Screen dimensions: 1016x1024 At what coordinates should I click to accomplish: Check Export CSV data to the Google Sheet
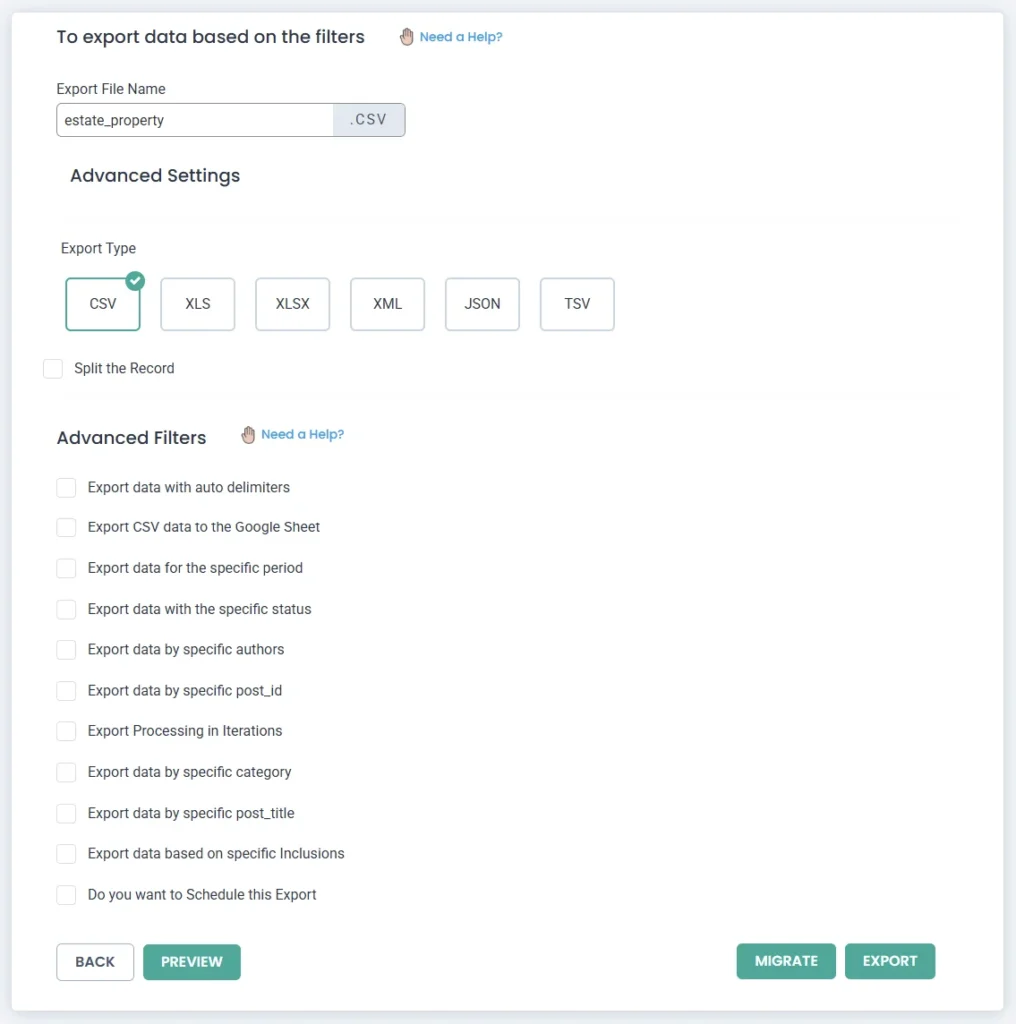(67, 527)
